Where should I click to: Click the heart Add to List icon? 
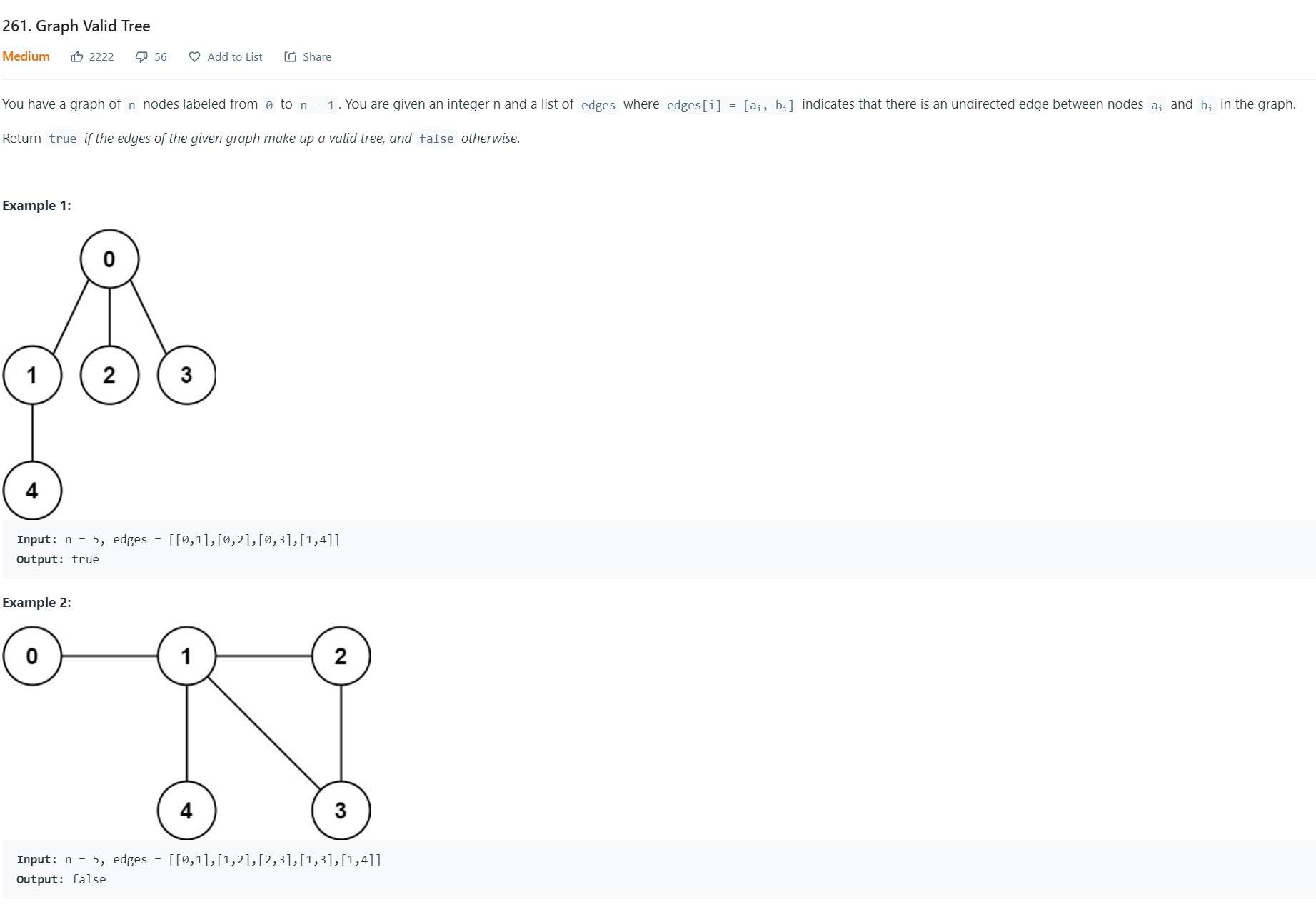click(x=194, y=56)
